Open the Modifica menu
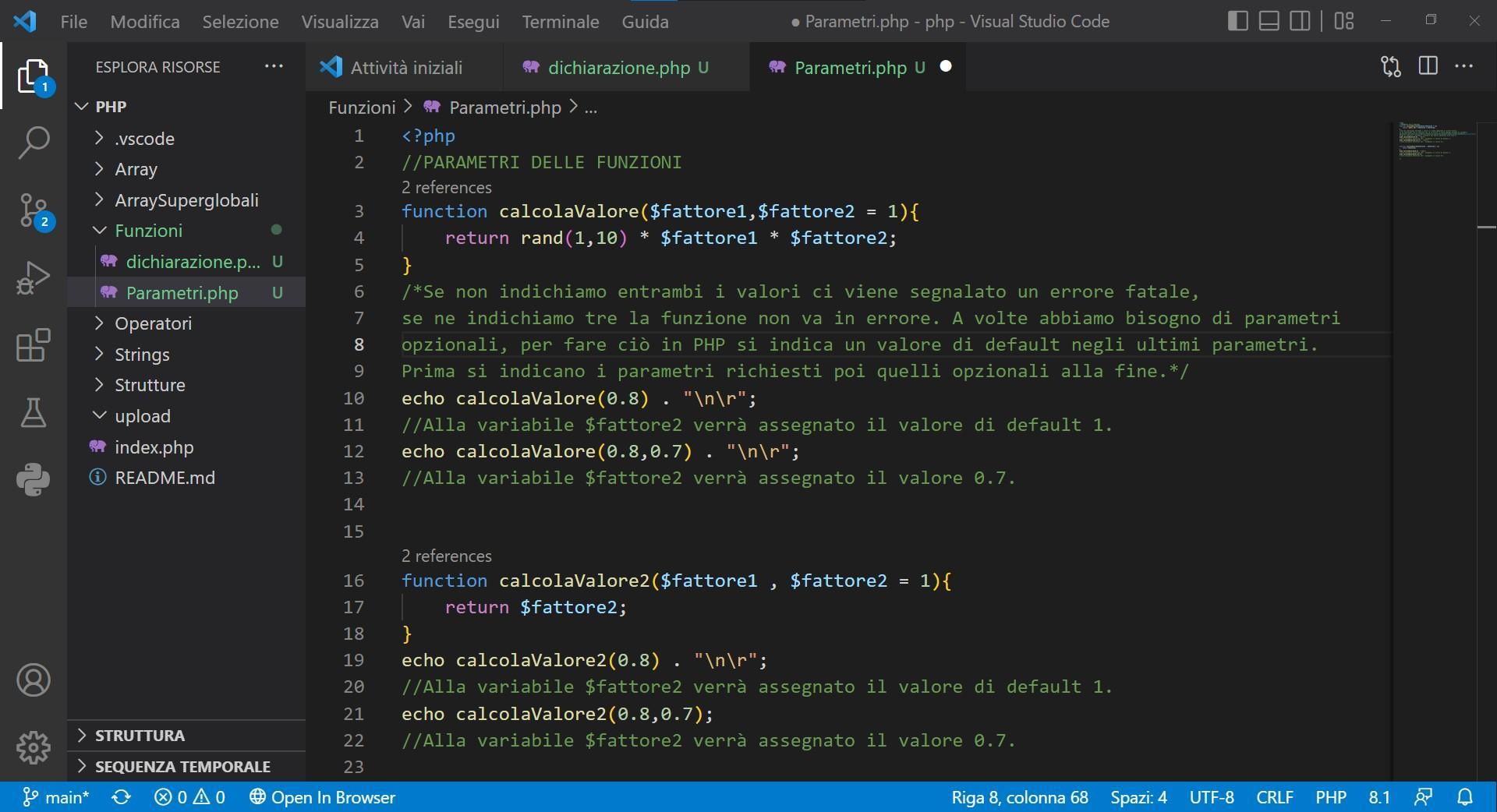Screen dimensions: 1497x812 point(145,22)
